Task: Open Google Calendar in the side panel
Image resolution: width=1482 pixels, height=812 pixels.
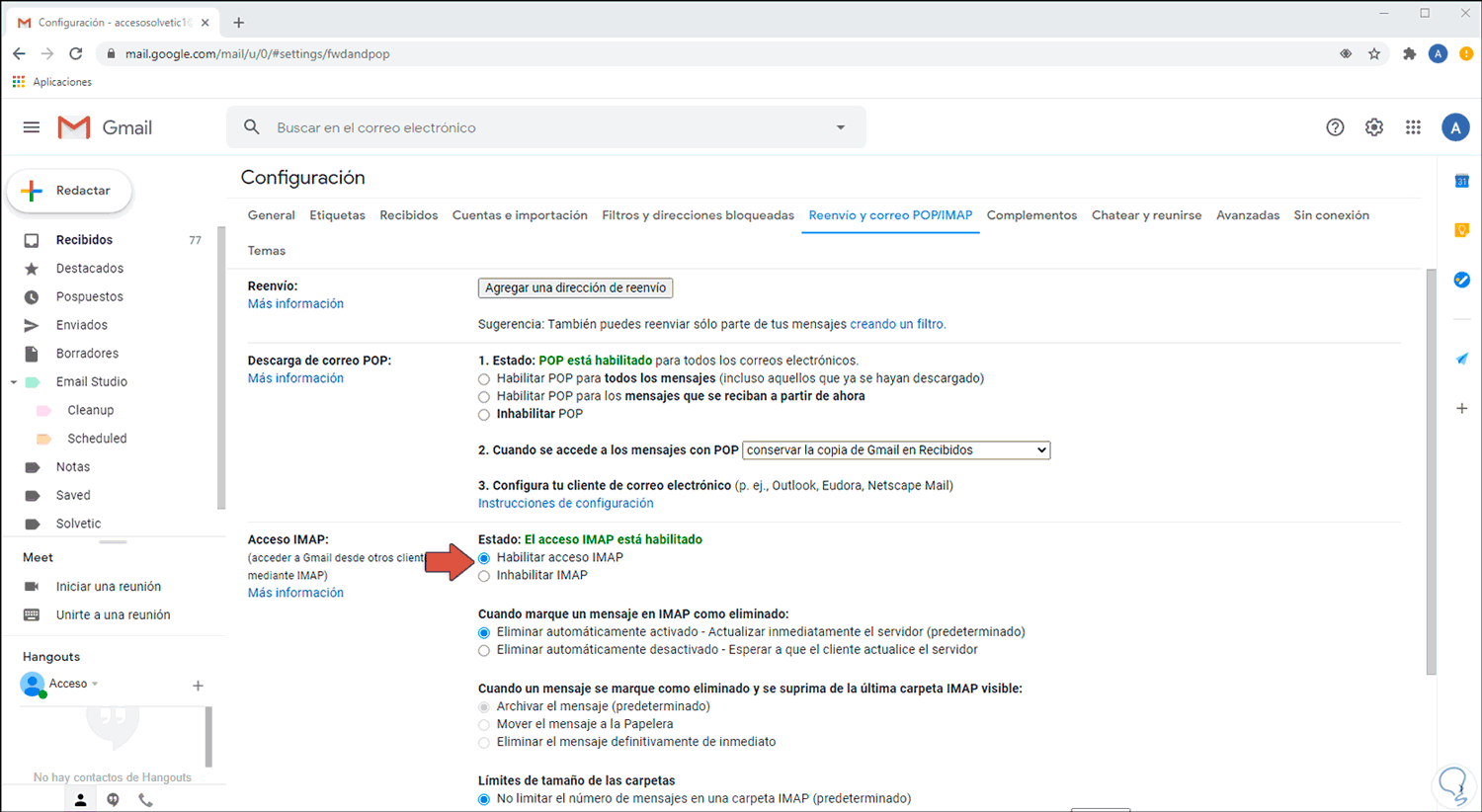Action: [x=1461, y=181]
